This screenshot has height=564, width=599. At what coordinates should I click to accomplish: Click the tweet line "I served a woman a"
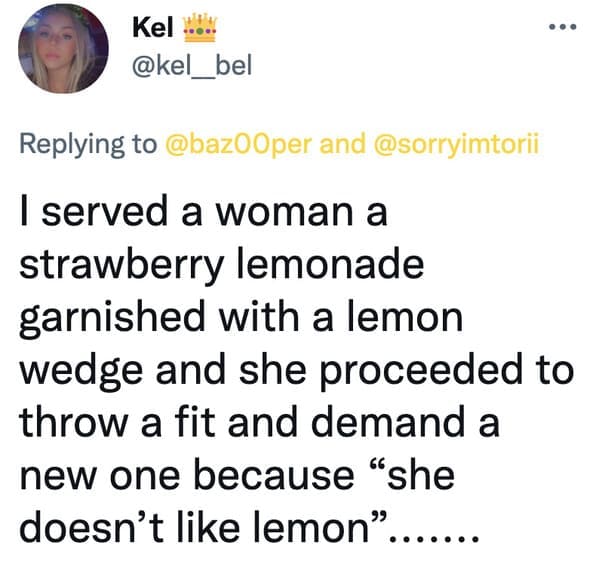pyautogui.click(x=204, y=211)
